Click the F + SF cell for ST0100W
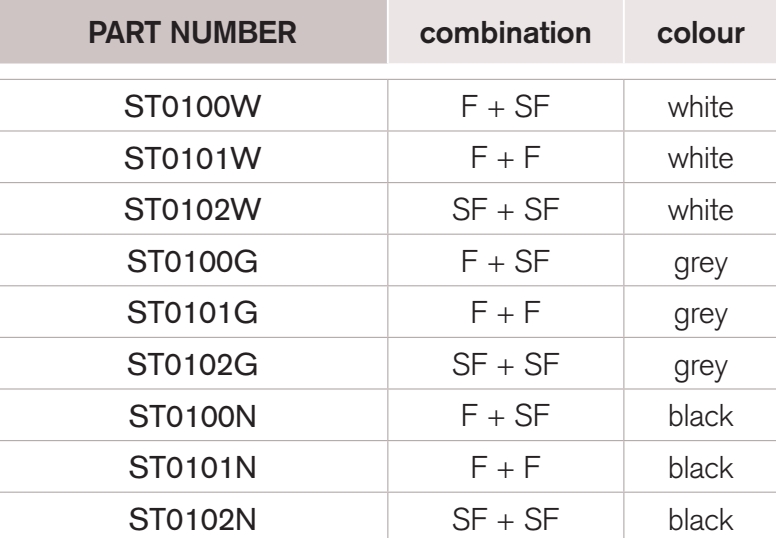The image size is (776, 538). tap(505, 106)
